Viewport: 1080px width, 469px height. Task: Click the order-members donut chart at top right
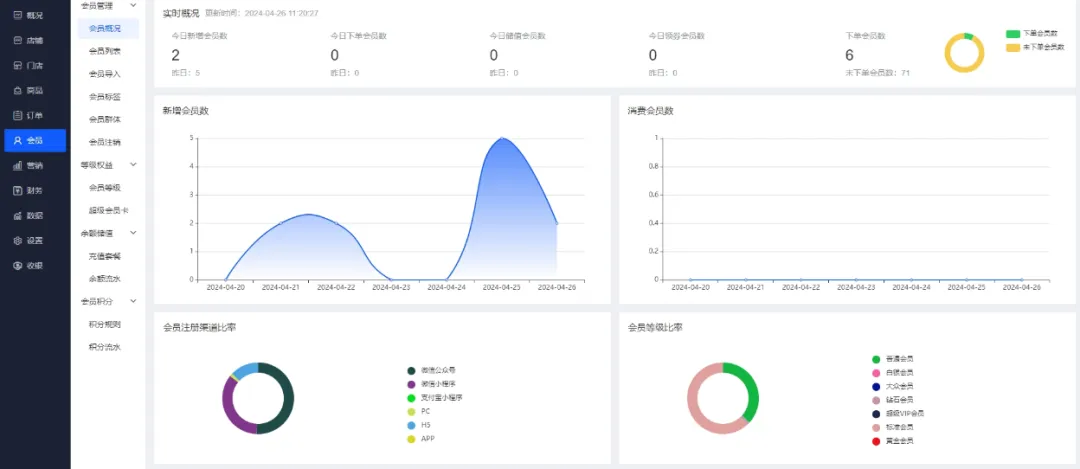964,52
